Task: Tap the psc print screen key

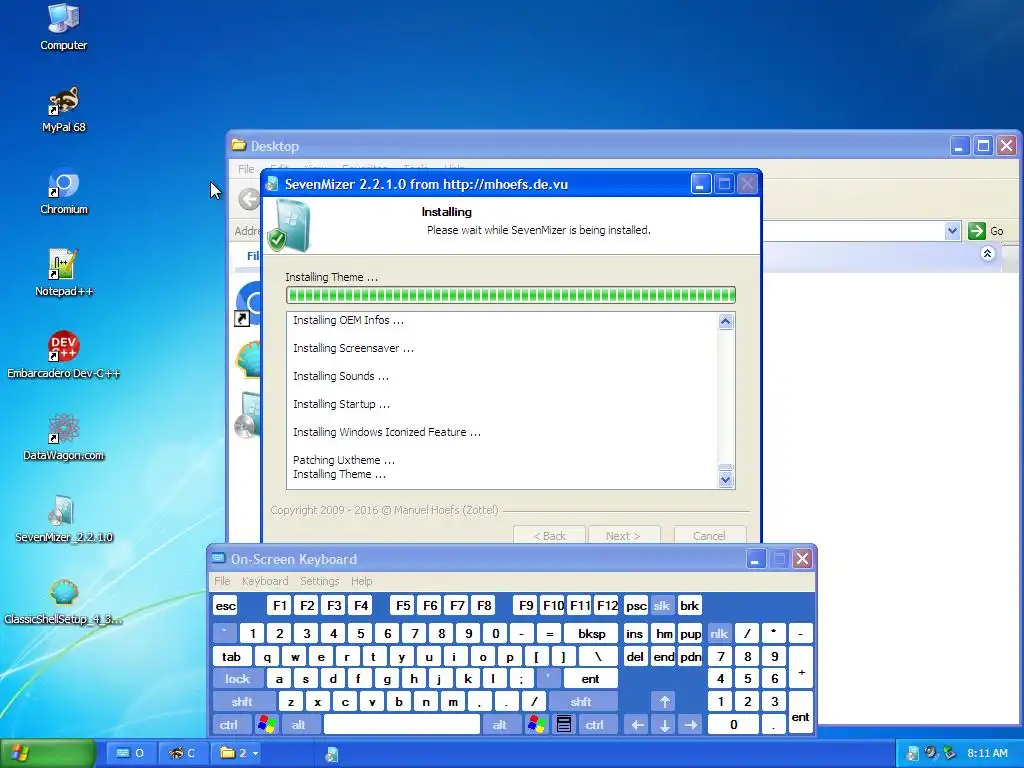Action: (636, 606)
